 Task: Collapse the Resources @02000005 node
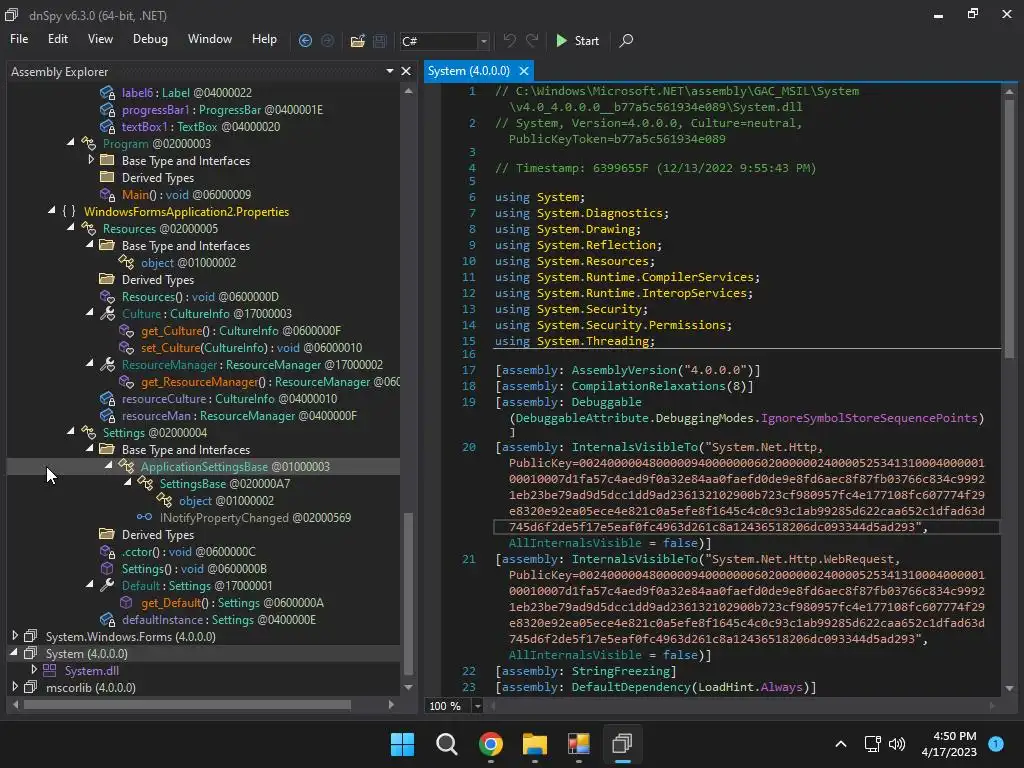[71, 227]
